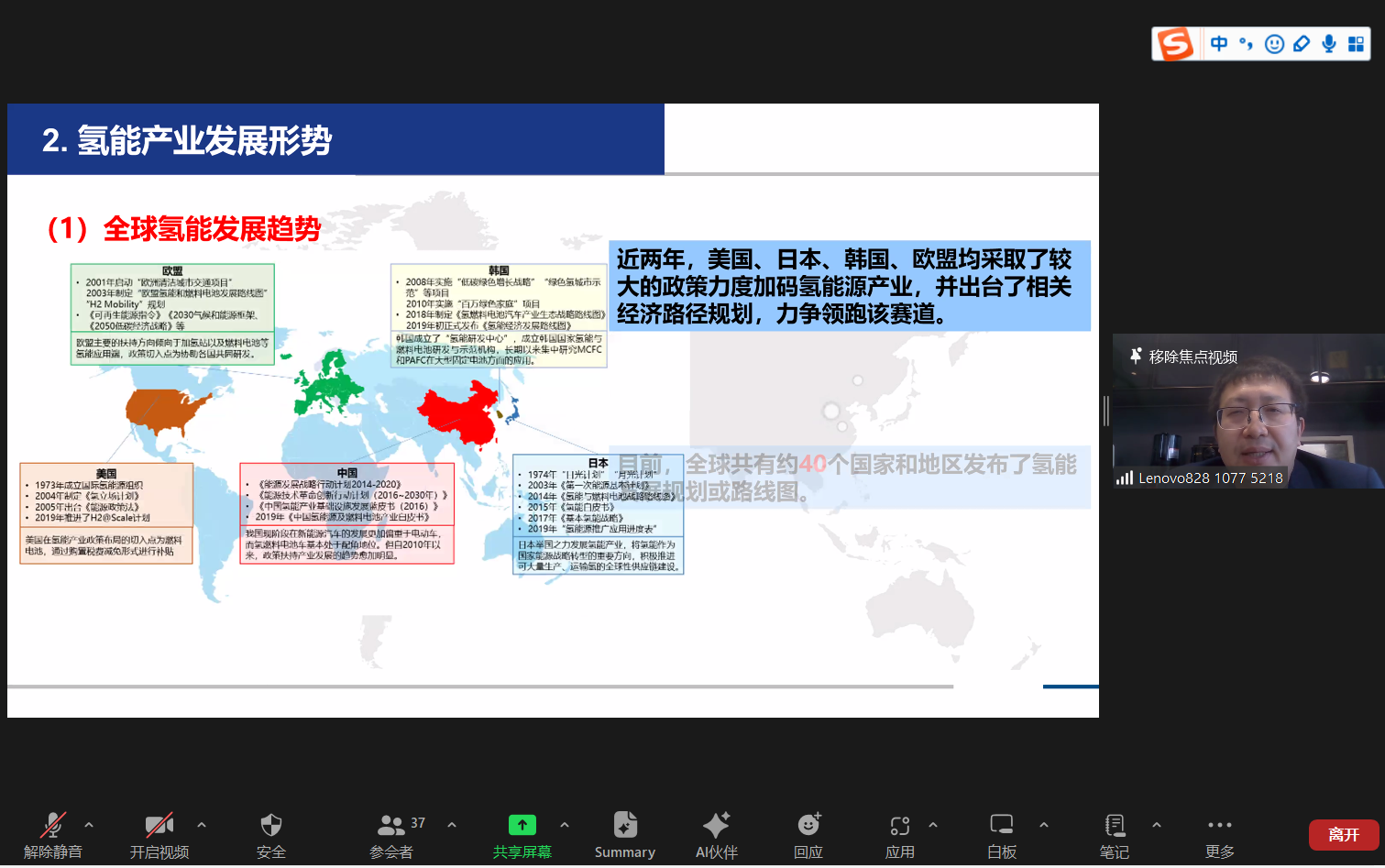
Task: Expand participants options arrow beside 参会者
Action: coord(452,825)
